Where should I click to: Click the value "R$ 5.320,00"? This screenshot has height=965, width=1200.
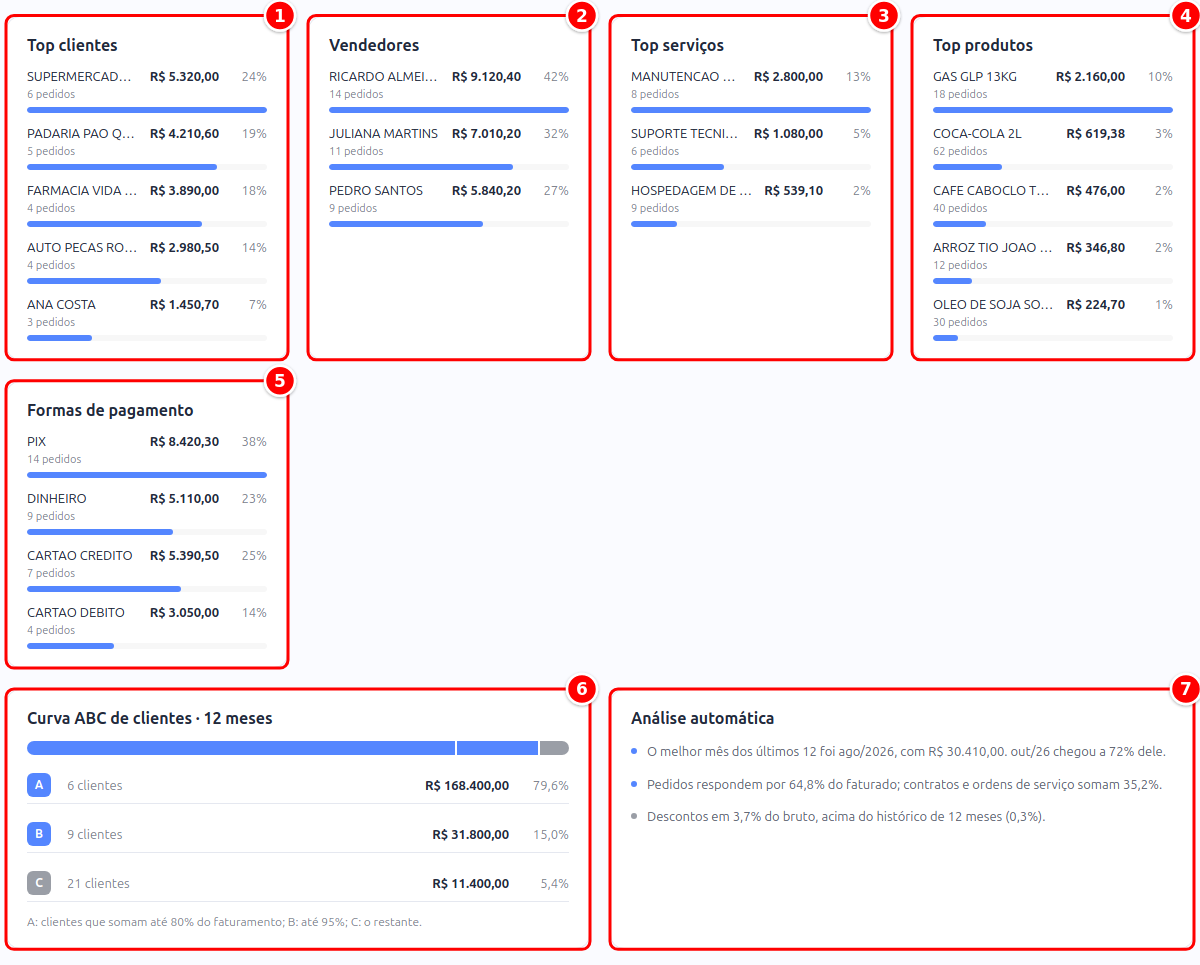[x=185, y=77]
